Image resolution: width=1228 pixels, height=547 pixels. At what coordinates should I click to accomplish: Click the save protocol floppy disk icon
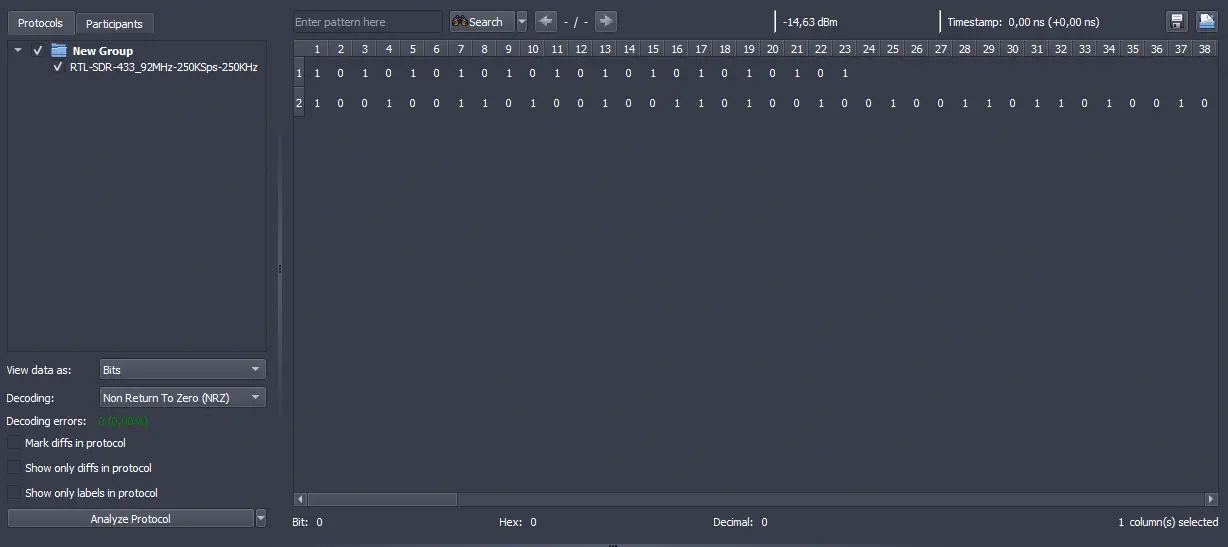coord(1177,22)
